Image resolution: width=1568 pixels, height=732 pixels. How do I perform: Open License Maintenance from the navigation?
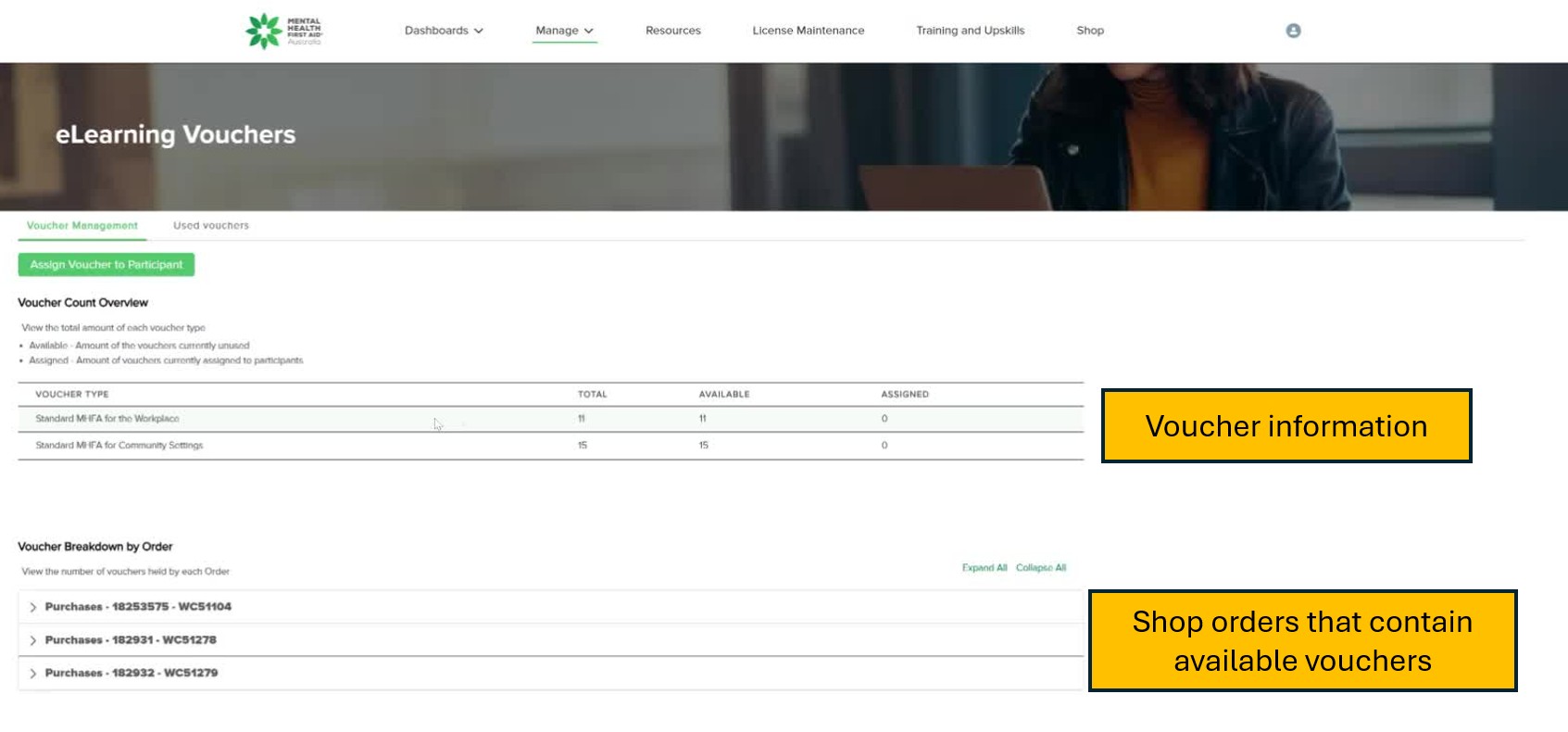click(x=808, y=31)
